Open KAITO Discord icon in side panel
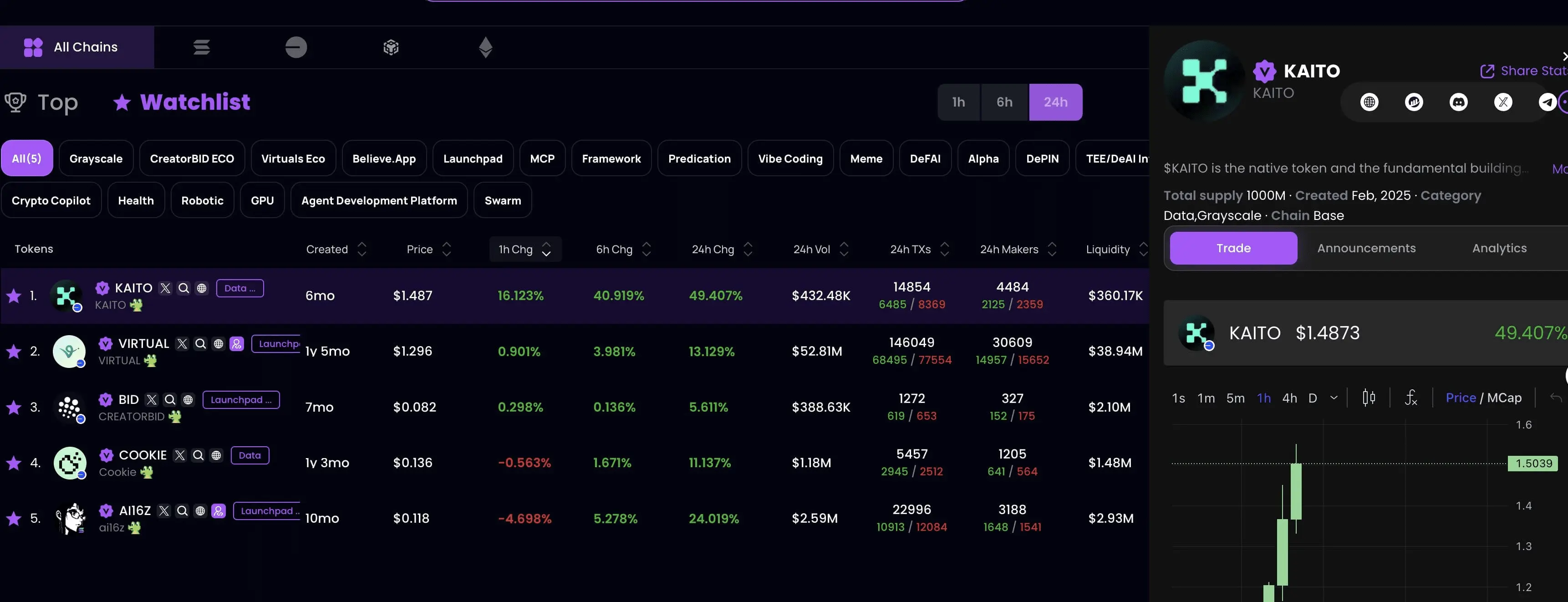Image resolution: width=1568 pixels, height=602 pixels. pyautogui.click(x=1458, y=102)
